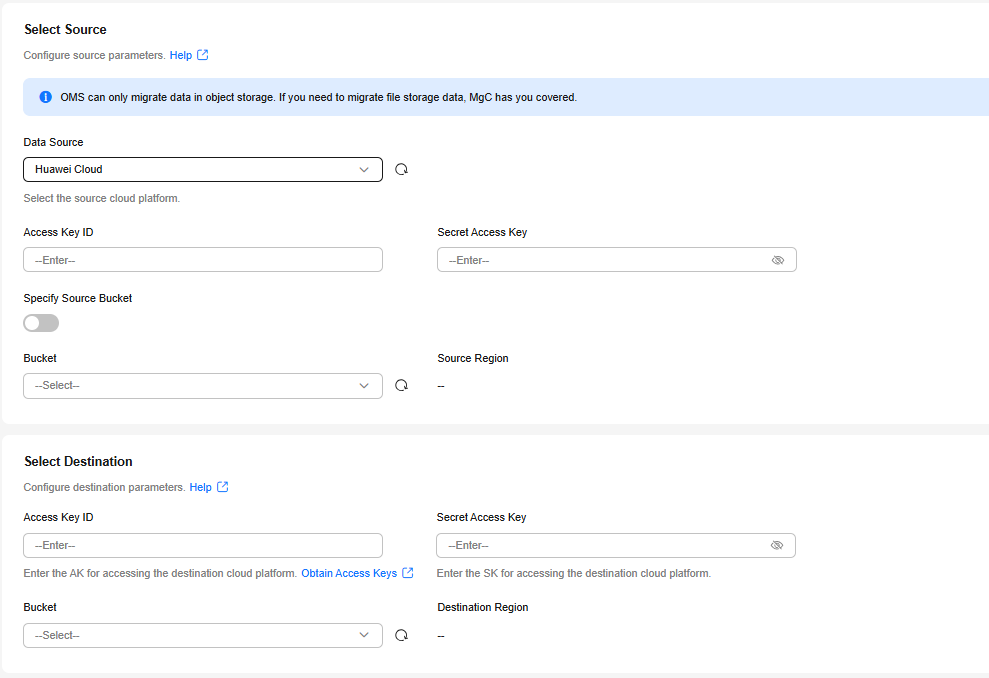Refresh the source Bucket list

(401, 385)
